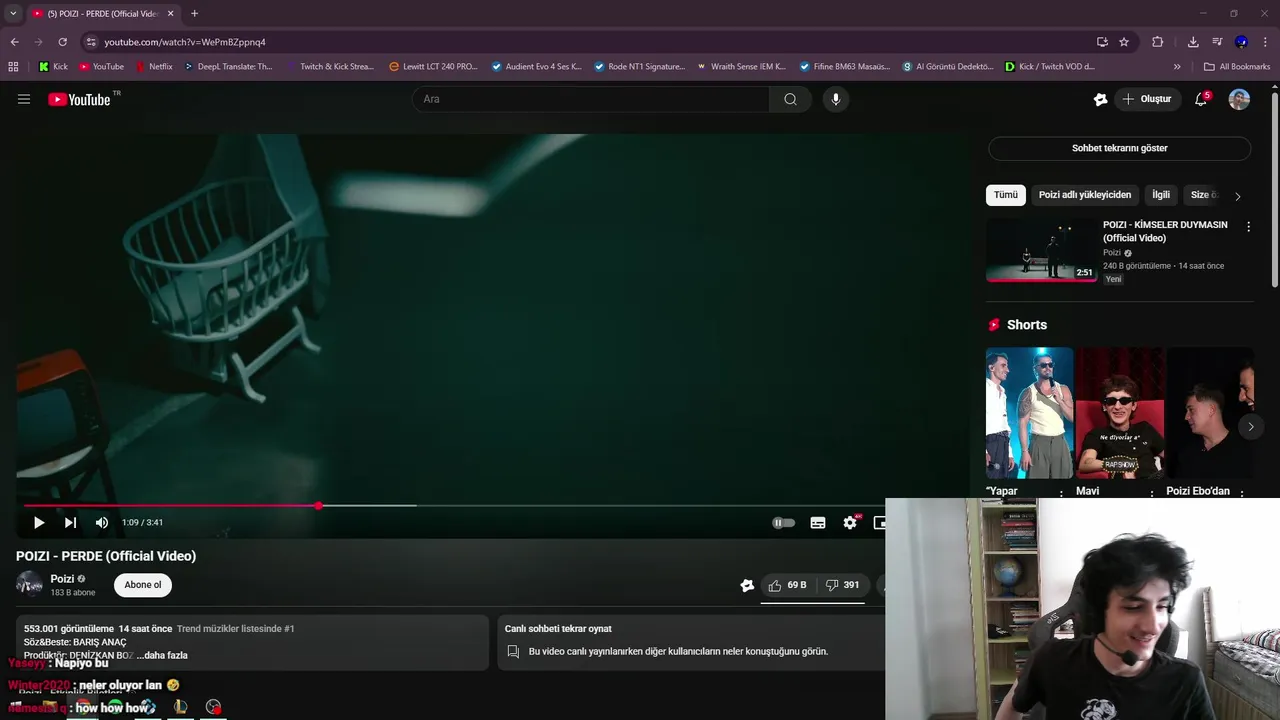Show chat replay with Sohbet tekrarını göster
The height and width of the screenshot is (720, 1280).
click(x=1119, y=148)
